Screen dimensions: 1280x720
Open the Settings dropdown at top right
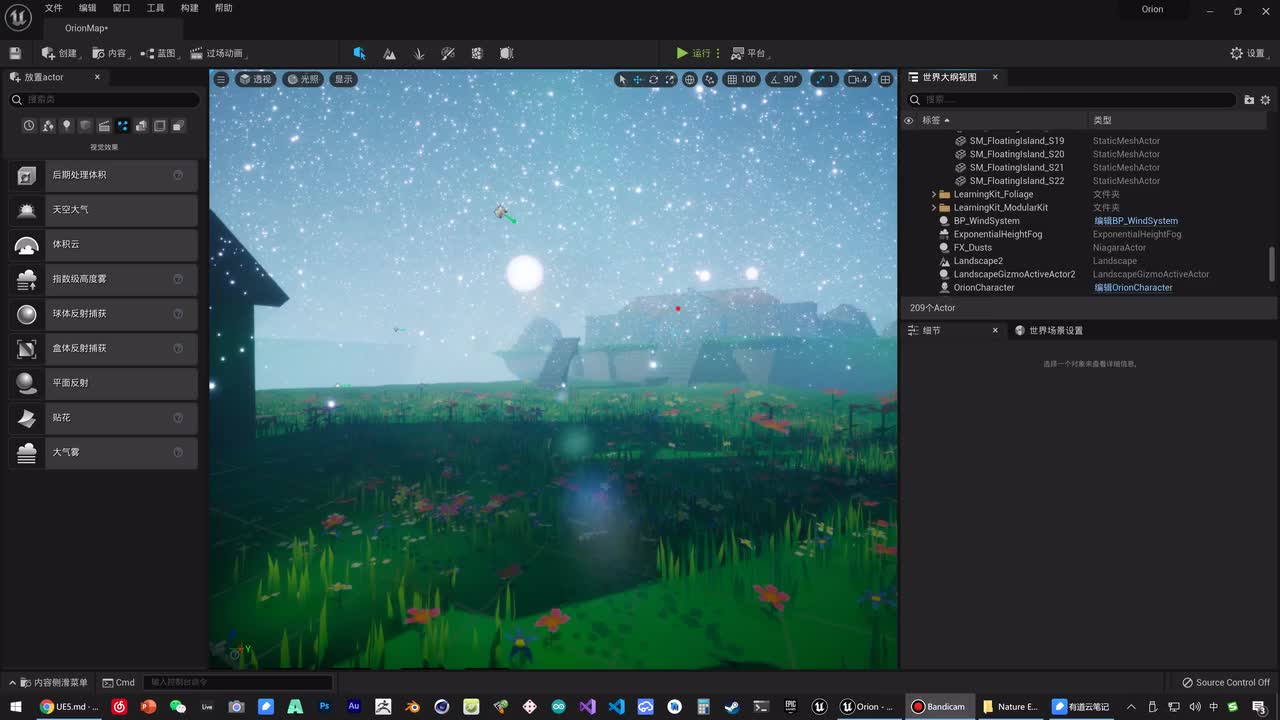click(x=1250, y=53)
